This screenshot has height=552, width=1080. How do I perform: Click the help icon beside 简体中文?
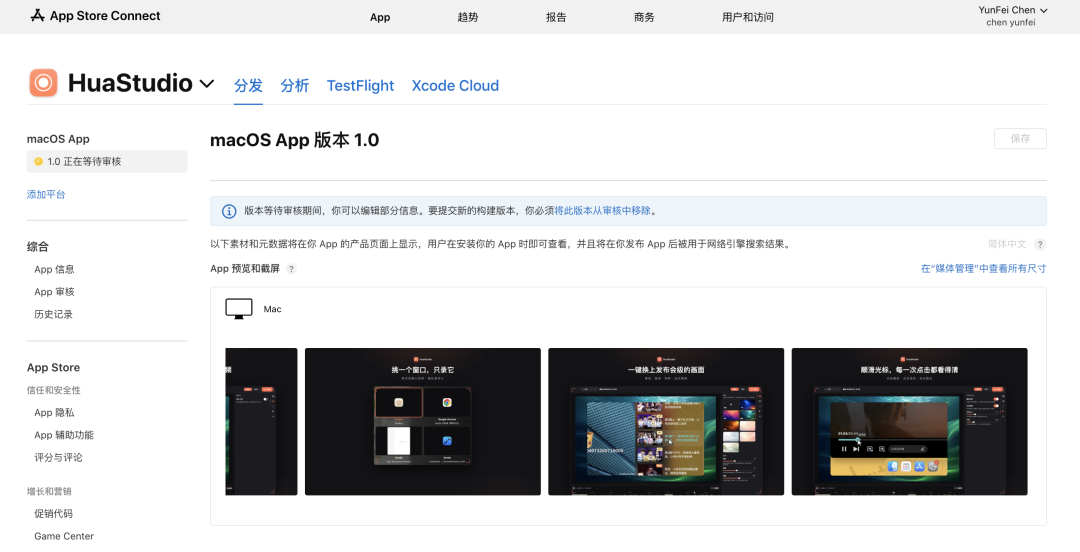click(1040, 244)
